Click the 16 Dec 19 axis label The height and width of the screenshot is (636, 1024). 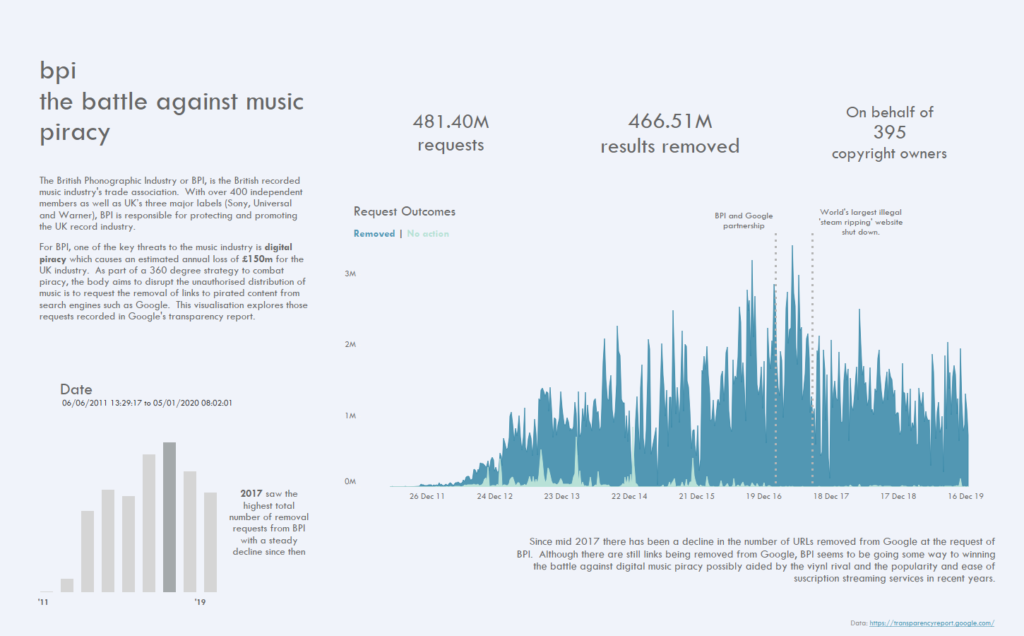964,495
